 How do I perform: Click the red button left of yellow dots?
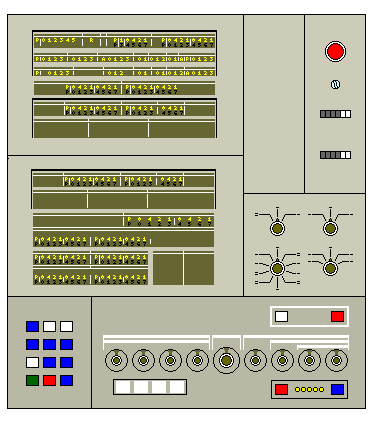[x=281, y=389]
